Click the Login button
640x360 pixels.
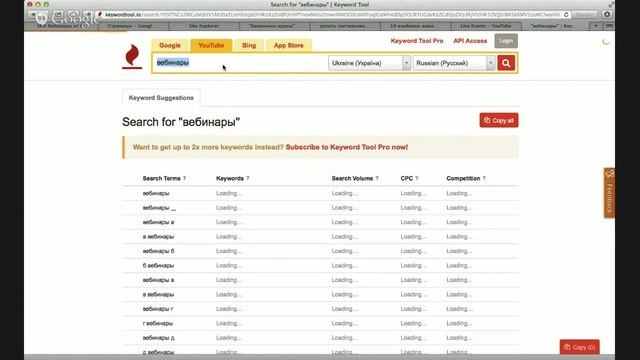[x=506, y=41]
